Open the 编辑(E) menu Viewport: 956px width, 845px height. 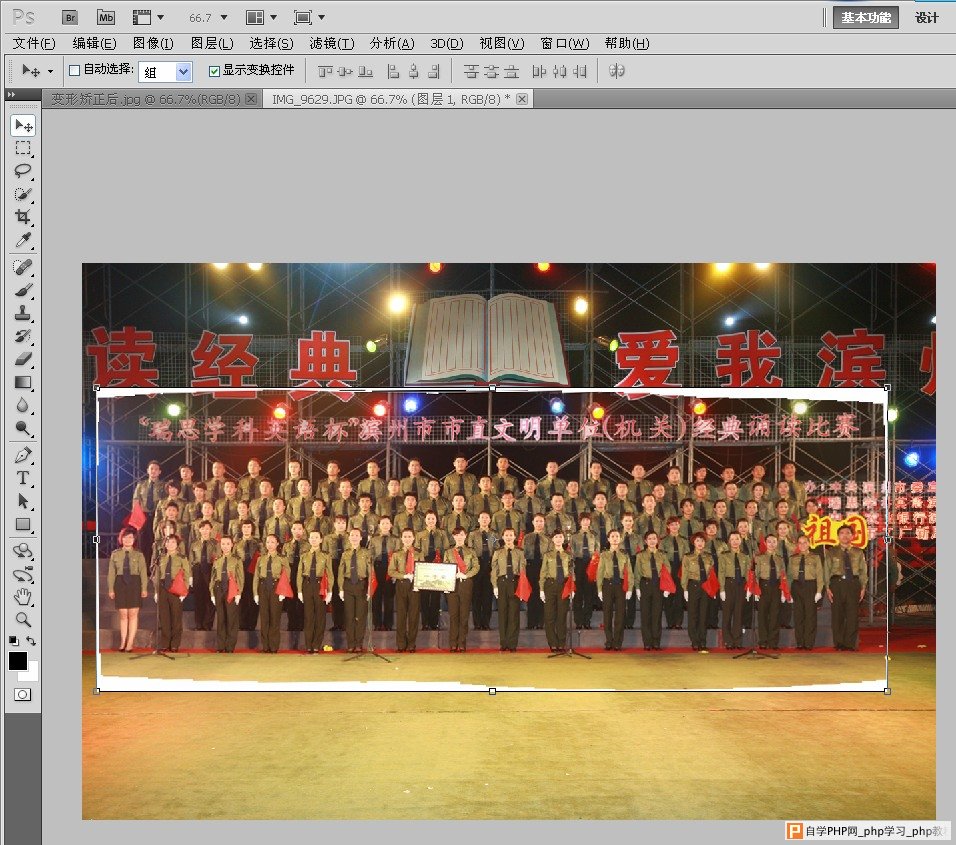coord(94,43)
